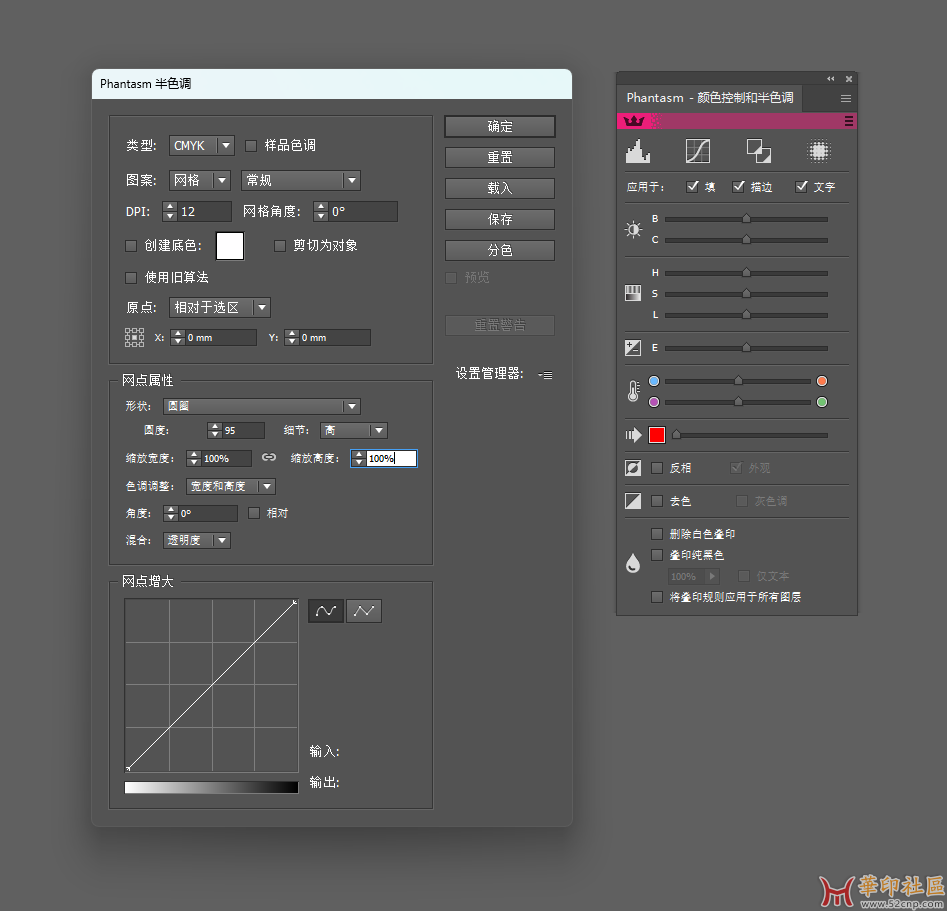Click the white 创建底色 color swatch
The height and width of the screenshot is (911, 947).
230,246
